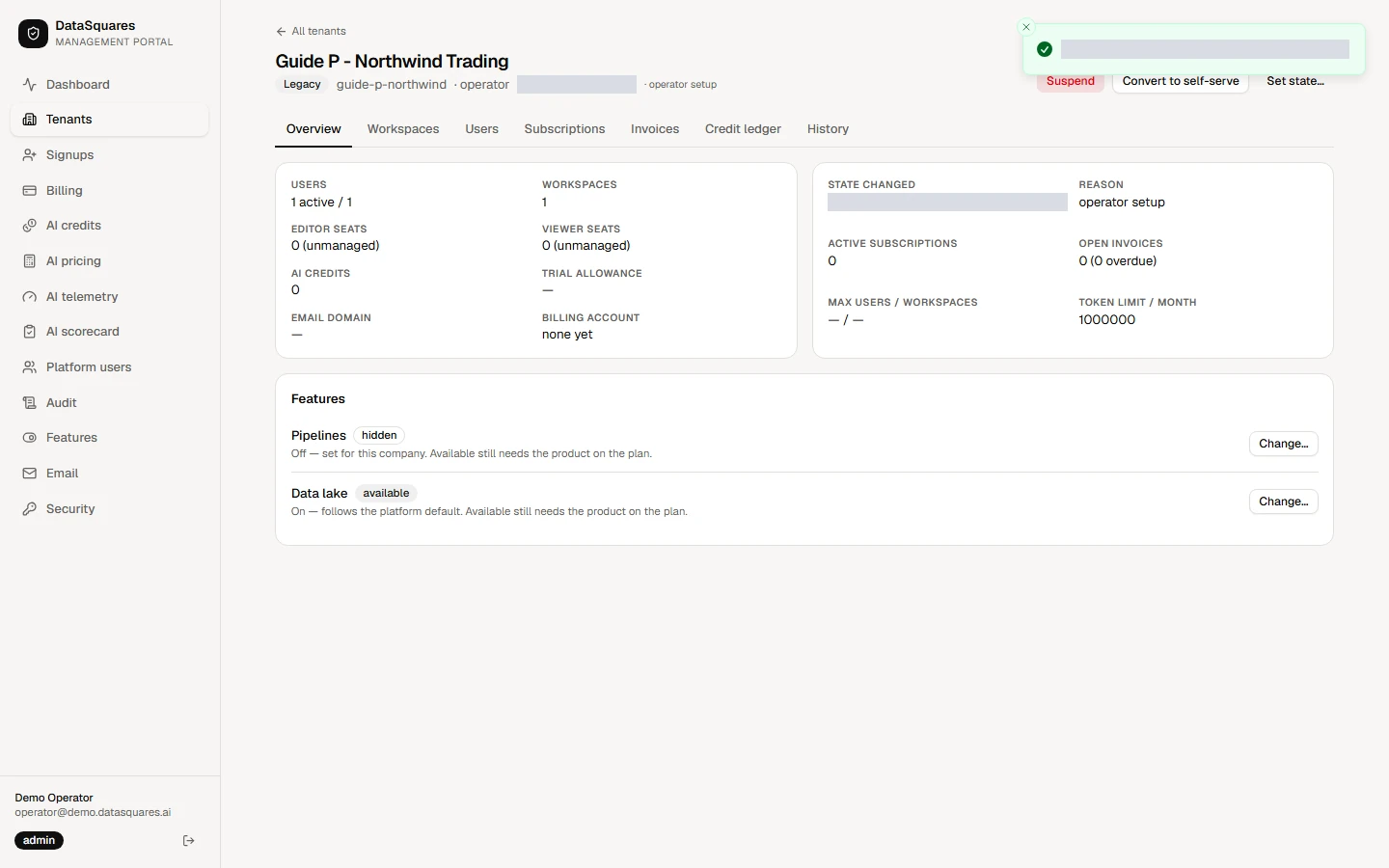Open the Security key icon
The height and width of the screenshot is (868, 1389).
[30, 509]
